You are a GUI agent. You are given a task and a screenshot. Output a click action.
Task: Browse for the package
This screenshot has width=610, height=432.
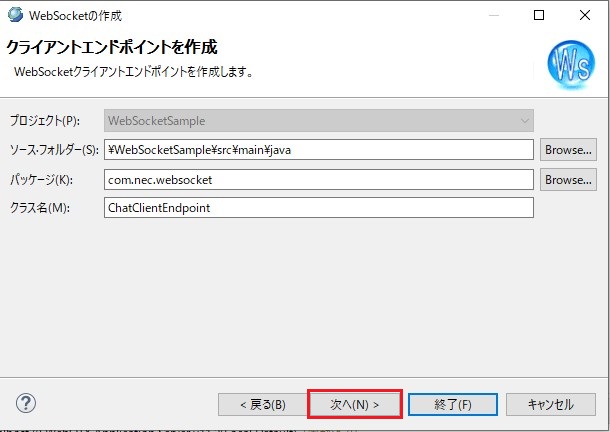point(568,179)
